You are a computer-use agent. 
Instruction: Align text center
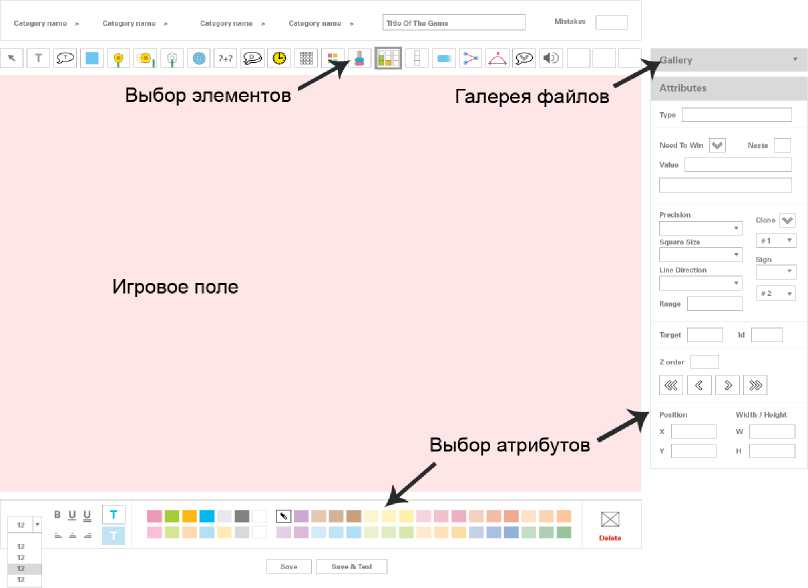click(73, 535)
